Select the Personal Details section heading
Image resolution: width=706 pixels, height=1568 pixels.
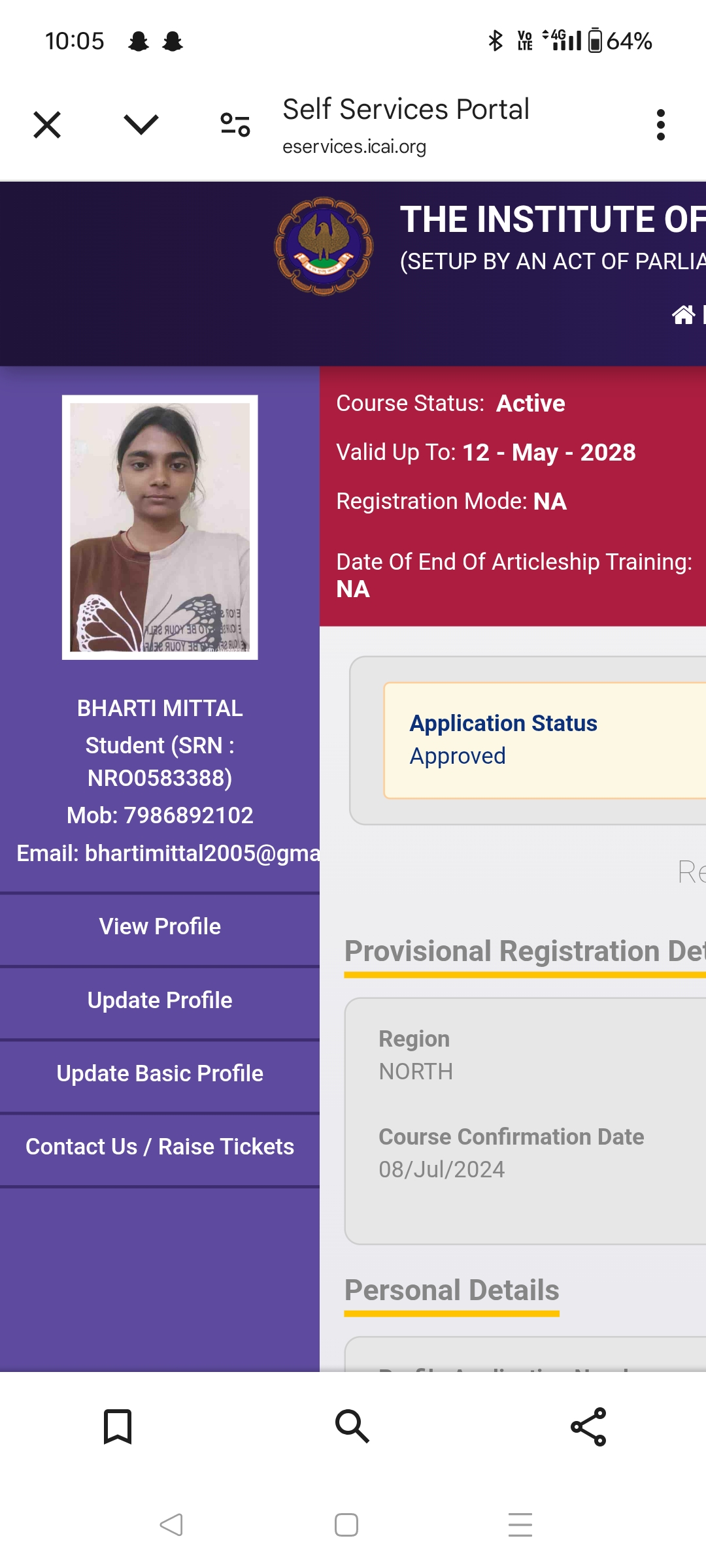[452, 1290]
